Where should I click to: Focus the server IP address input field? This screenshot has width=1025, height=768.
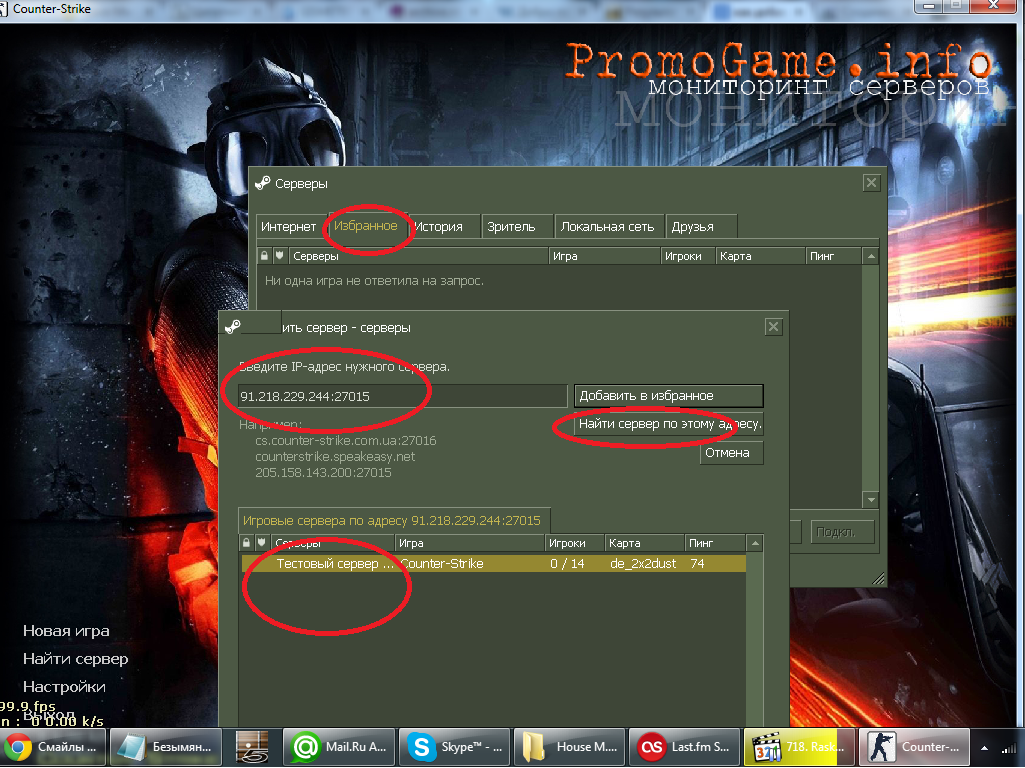(x=401, y=396)
